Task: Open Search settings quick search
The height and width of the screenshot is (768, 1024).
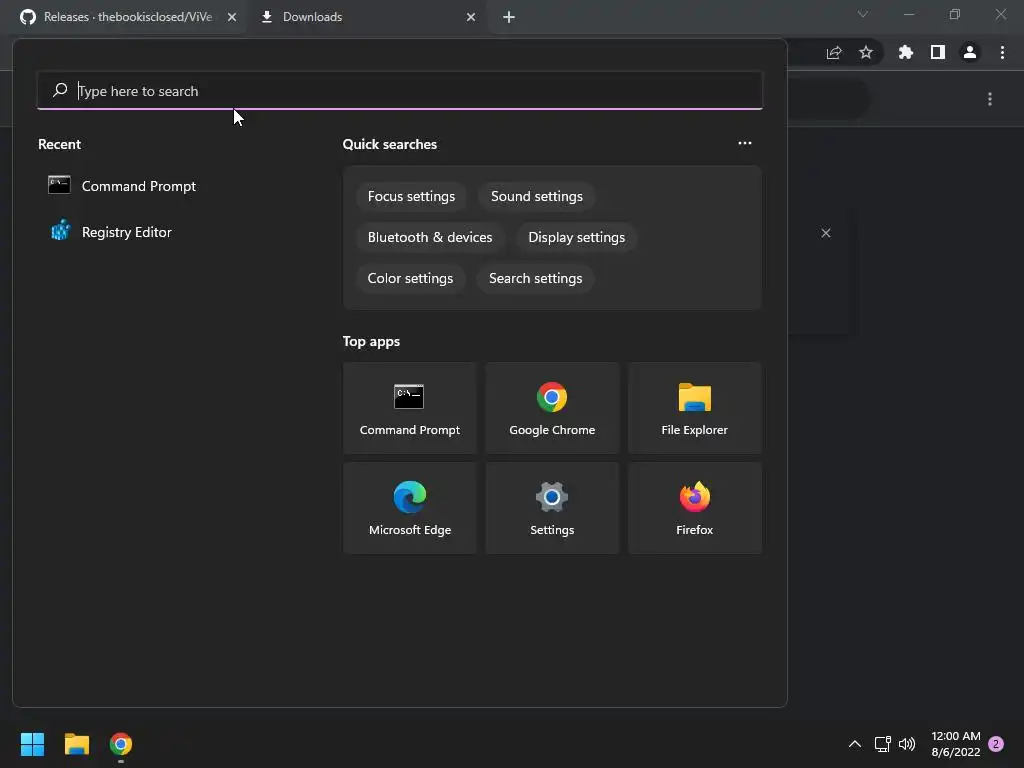Action: [x=536, y=279]
